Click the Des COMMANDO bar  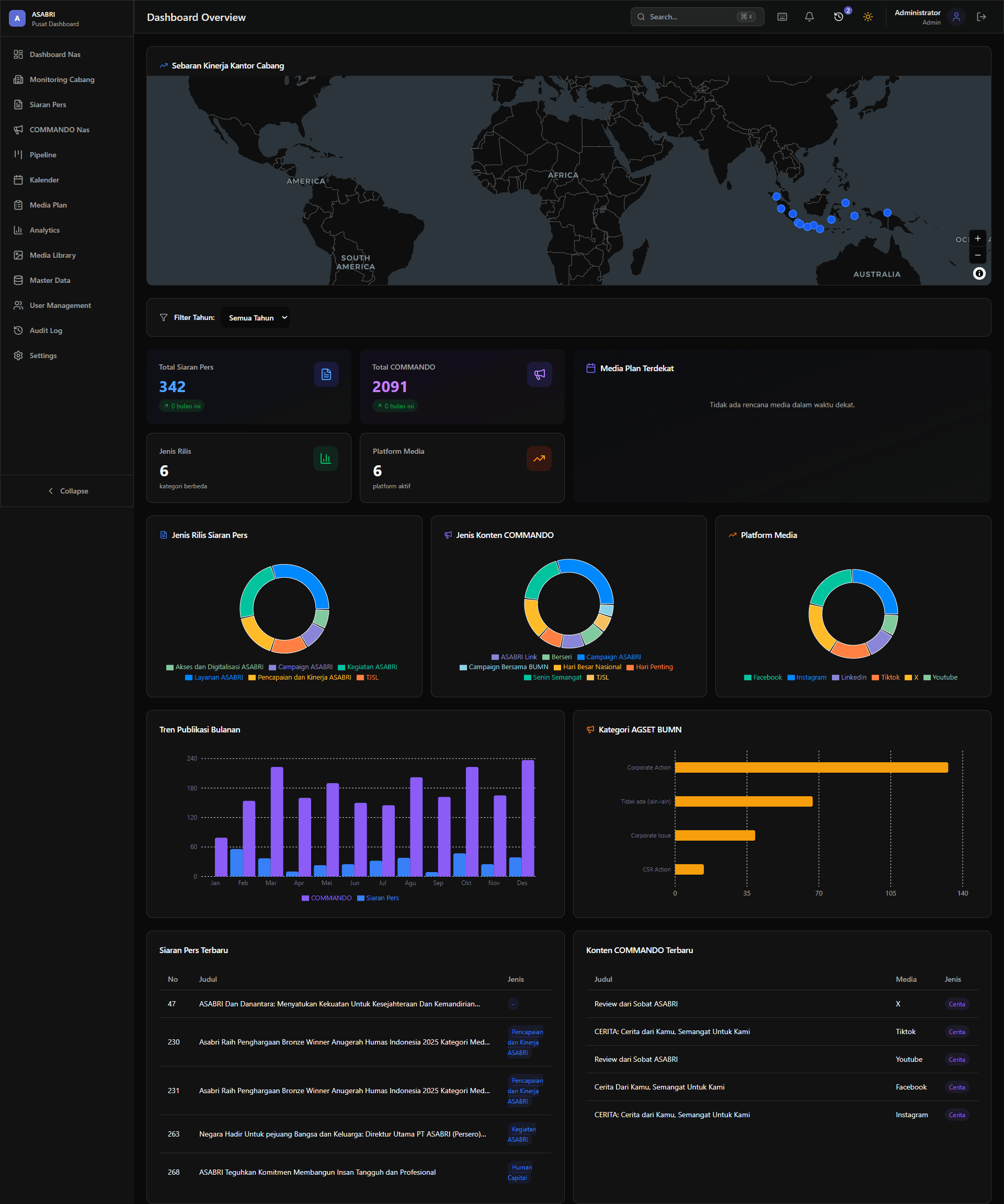point(528,818)
